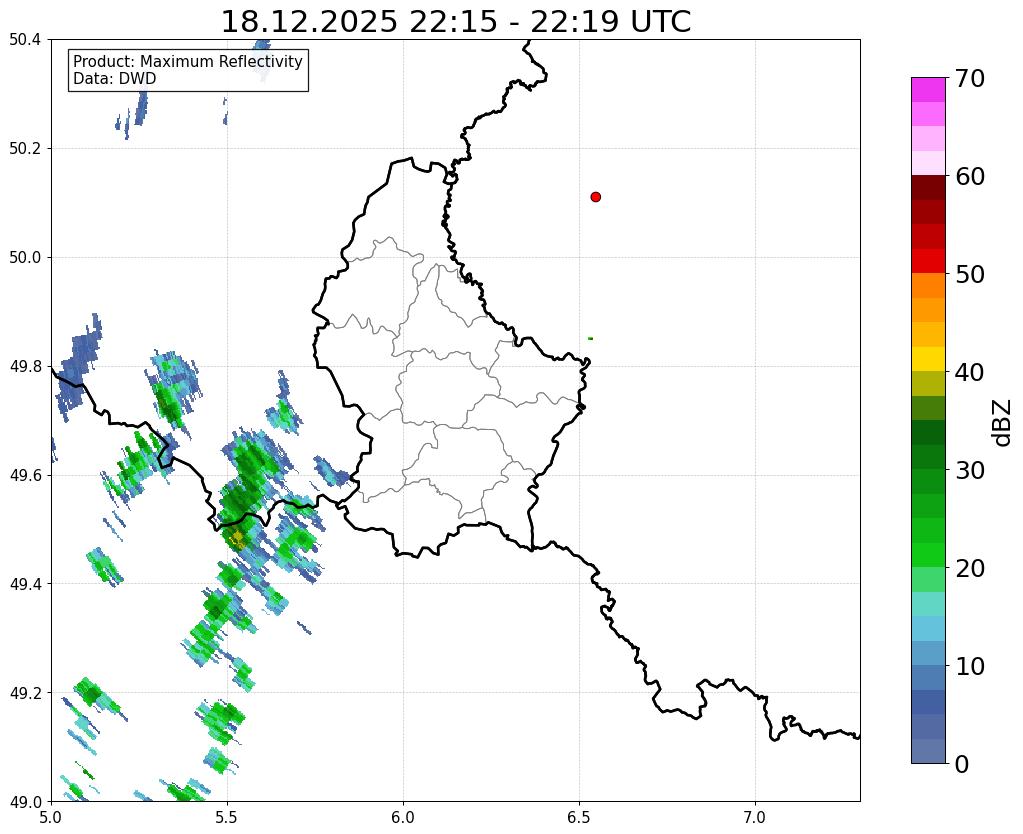Click the longitude tick label 6.5
1023x834 pixels.
click(x=579, y=817)
